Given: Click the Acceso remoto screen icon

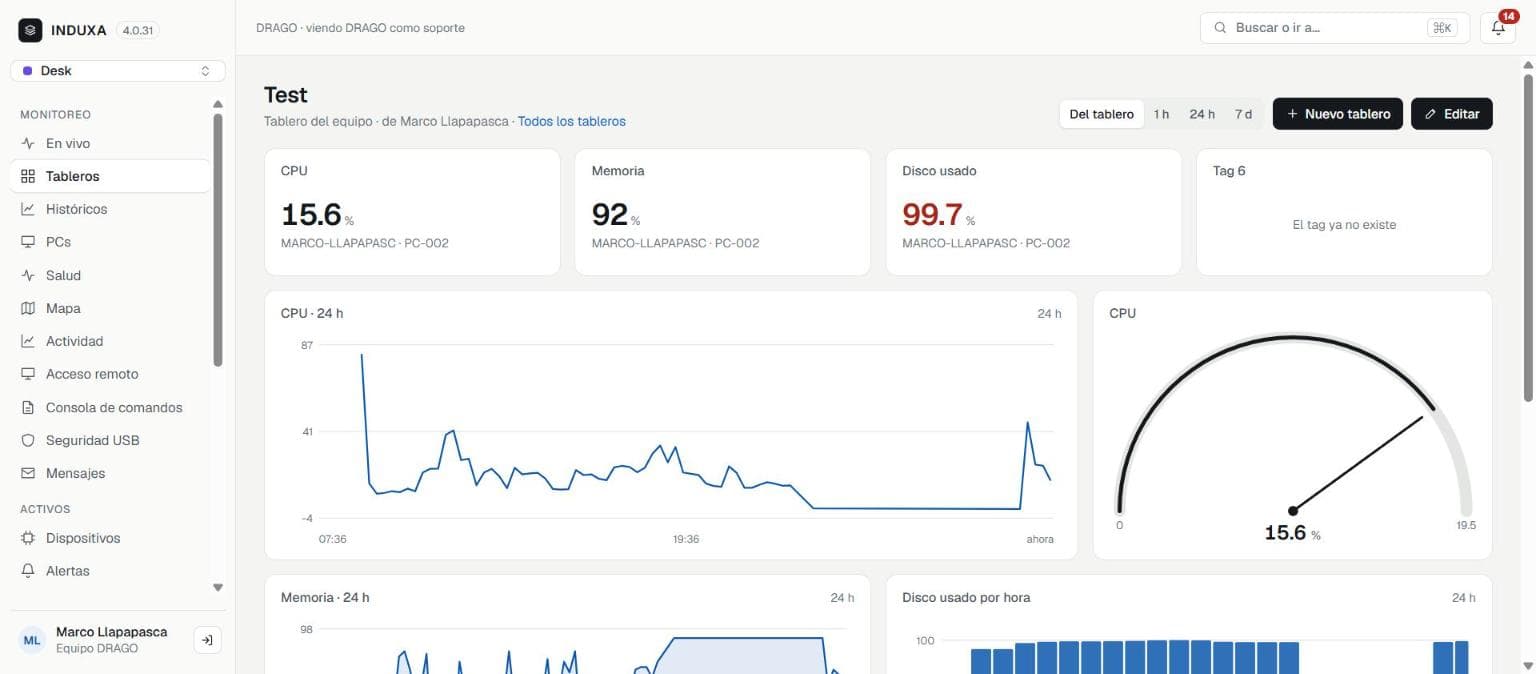Looking at the screenshot, I should click(28, 374).
